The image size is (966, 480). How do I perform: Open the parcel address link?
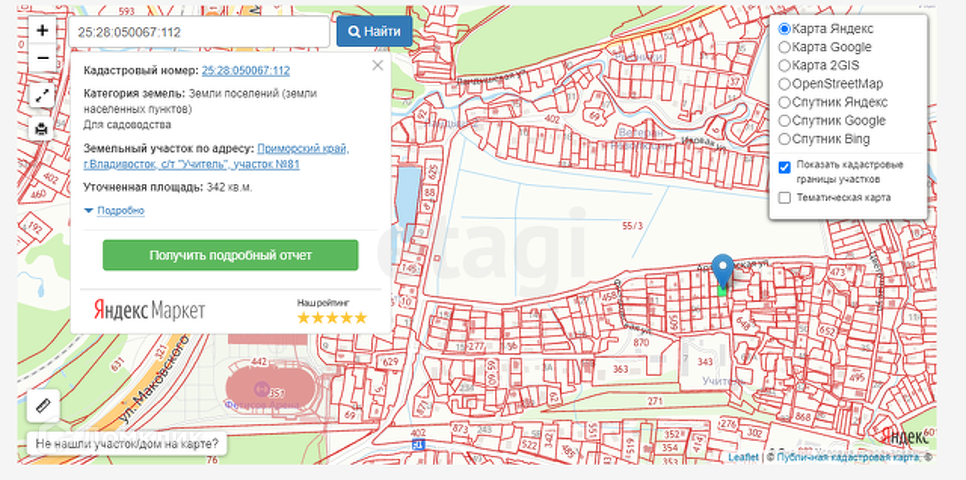[x=216, y=157]
